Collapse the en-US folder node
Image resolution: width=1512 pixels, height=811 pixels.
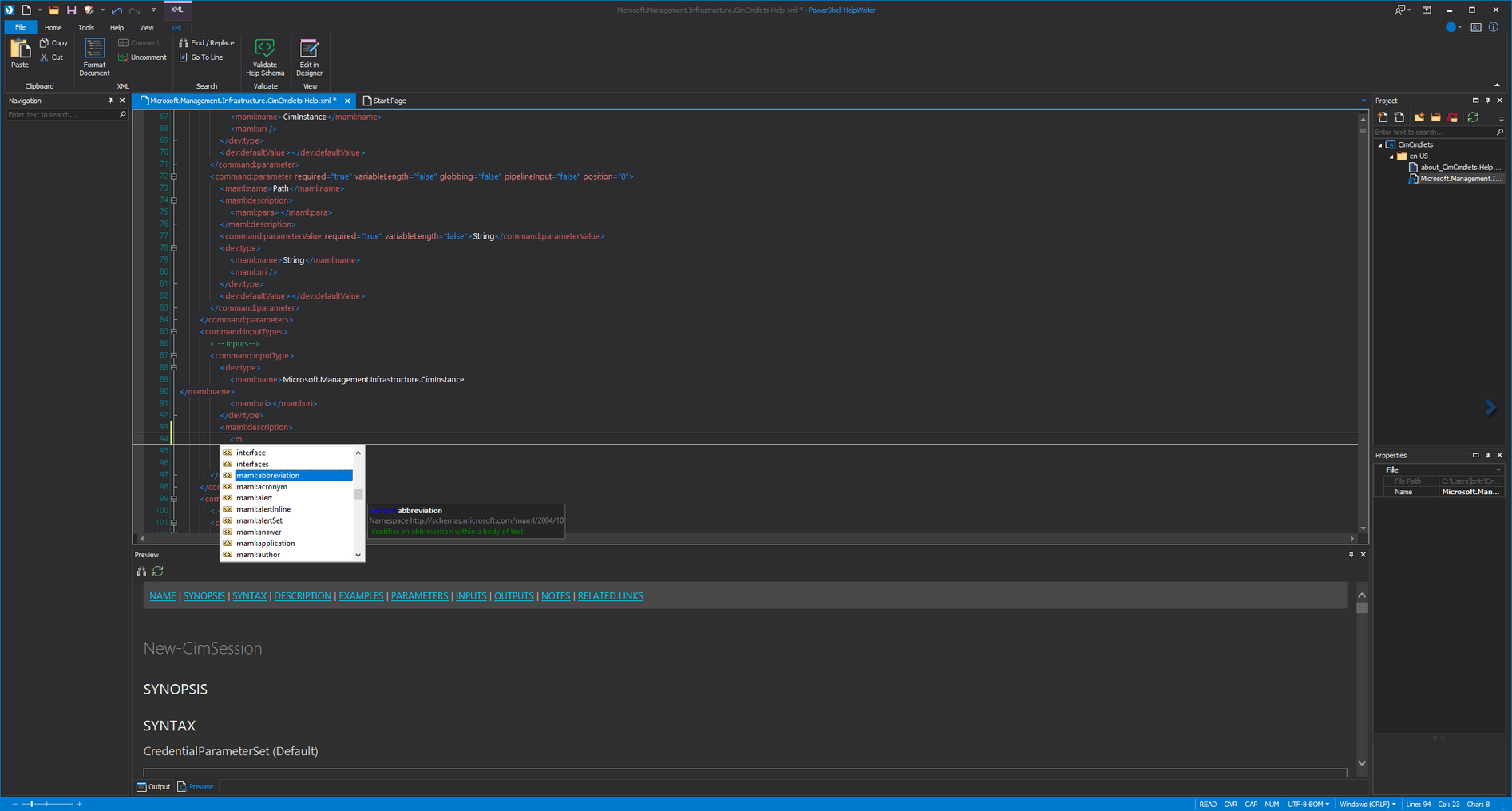[x=1391, y=156]
